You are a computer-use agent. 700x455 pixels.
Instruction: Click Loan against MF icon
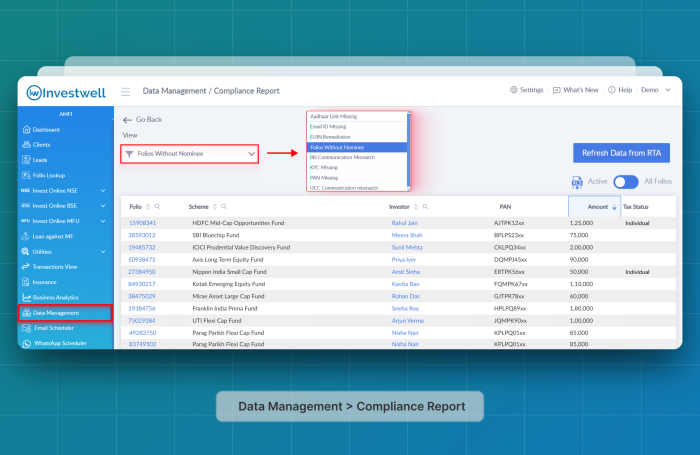[26, 236]
